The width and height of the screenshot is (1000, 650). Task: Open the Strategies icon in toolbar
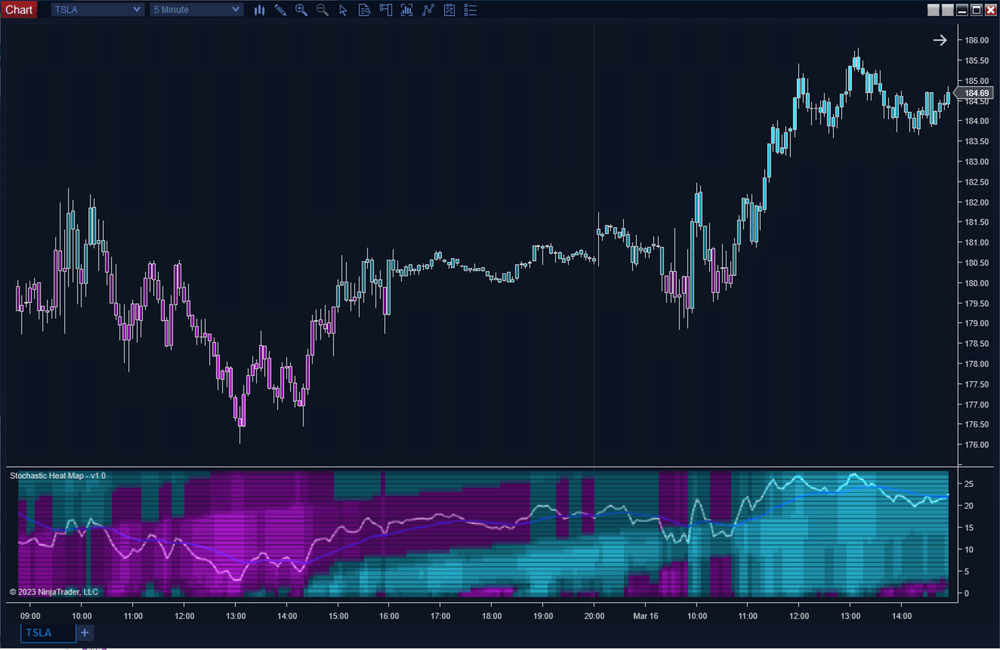click(449, 10)
